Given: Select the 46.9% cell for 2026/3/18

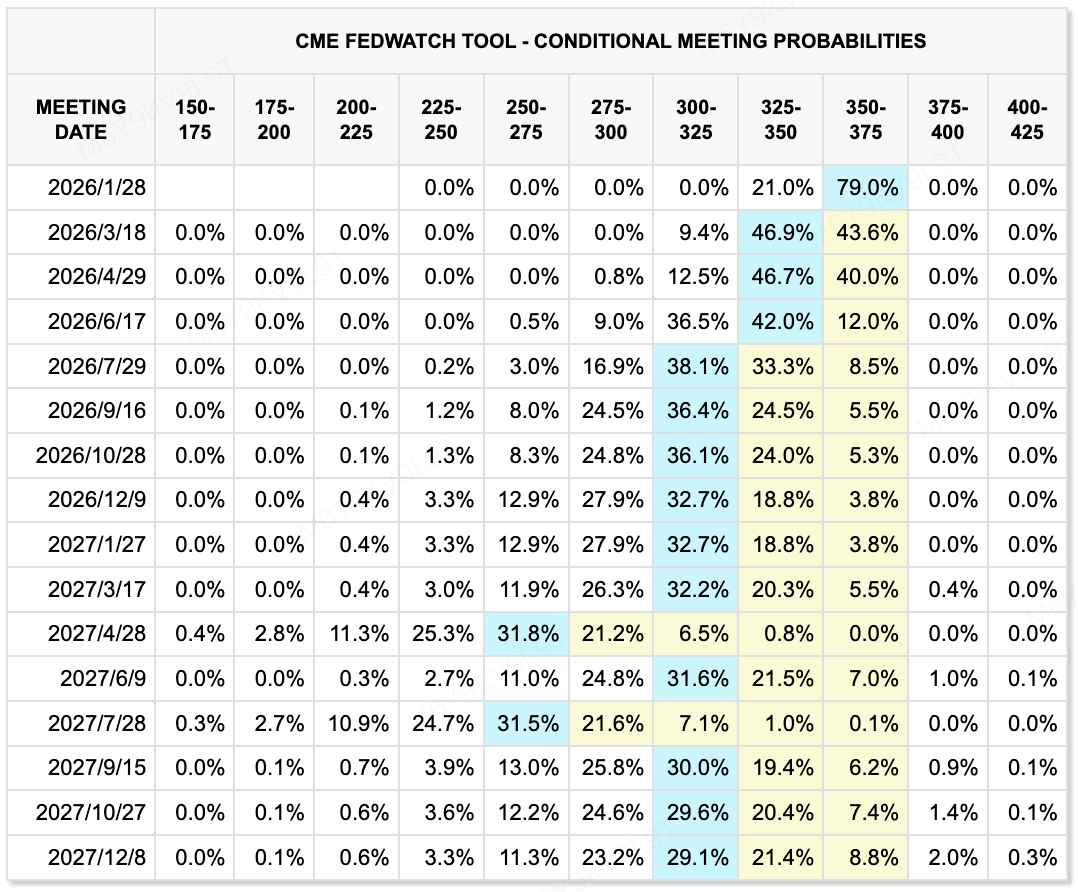Looking at the screenshot, I should click(780, 233).
